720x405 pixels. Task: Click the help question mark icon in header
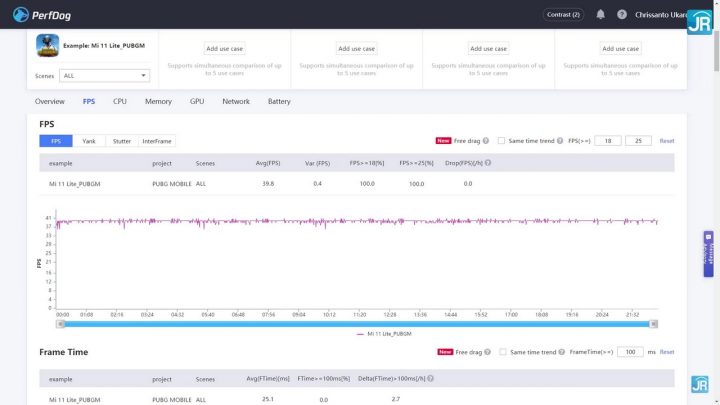(622, 15)
